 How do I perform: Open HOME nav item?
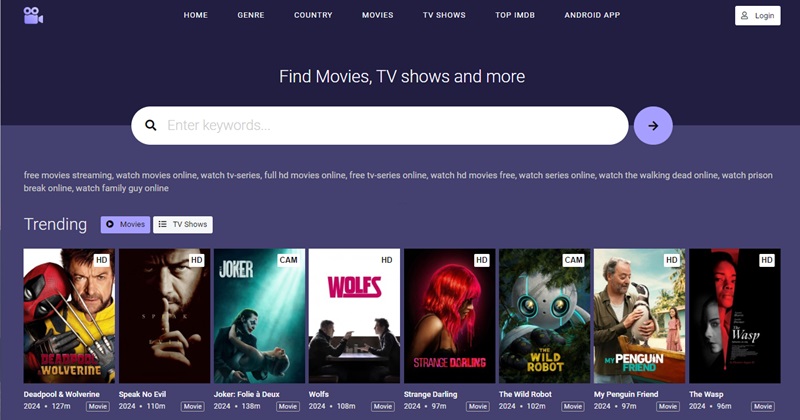(195, 15)
